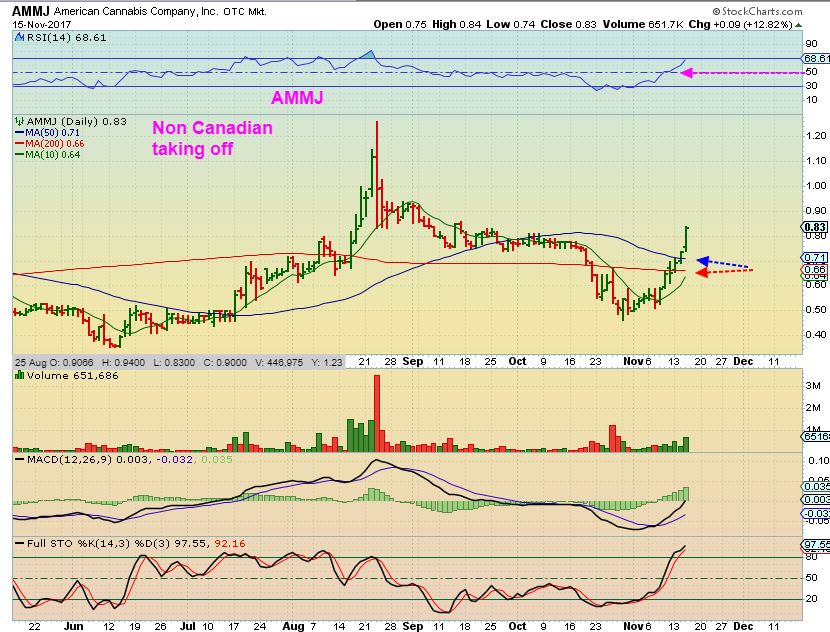The image size is (830, 632).
Task: Click the candlestick icon beside AMMJ (Daily)
Action: point(20,121)
